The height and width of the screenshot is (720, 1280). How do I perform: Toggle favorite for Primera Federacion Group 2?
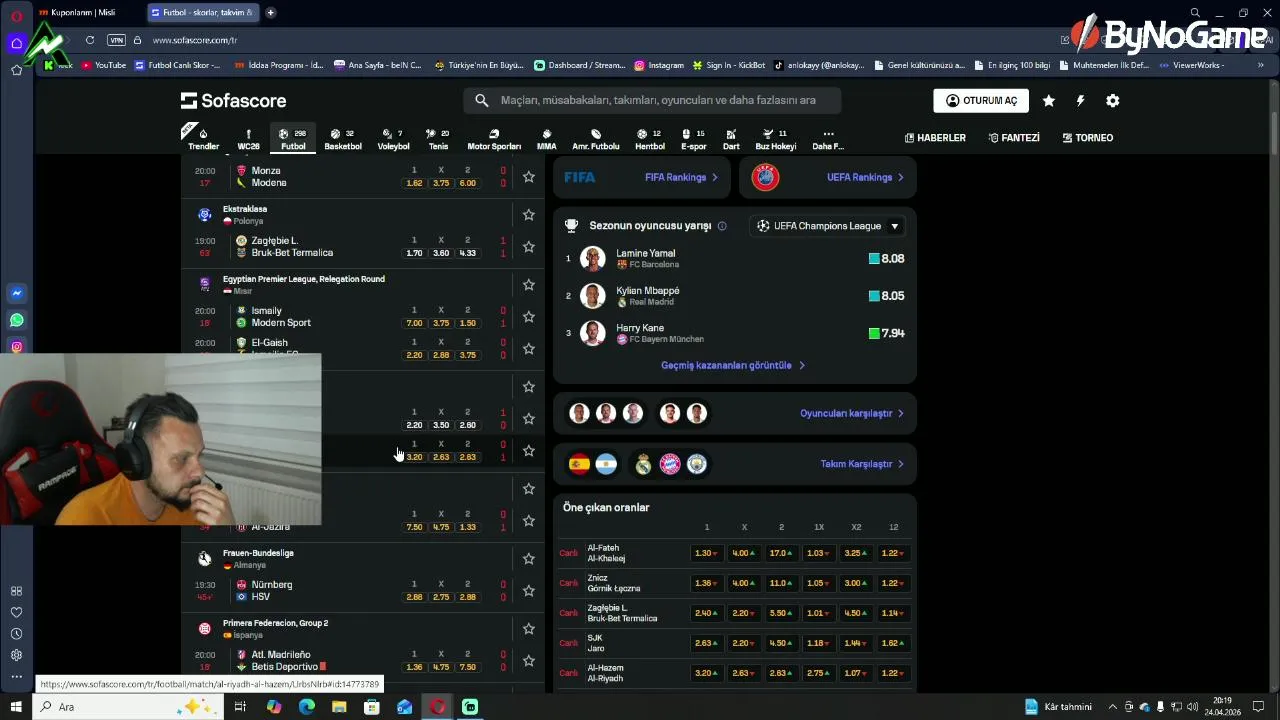point(528,628)
